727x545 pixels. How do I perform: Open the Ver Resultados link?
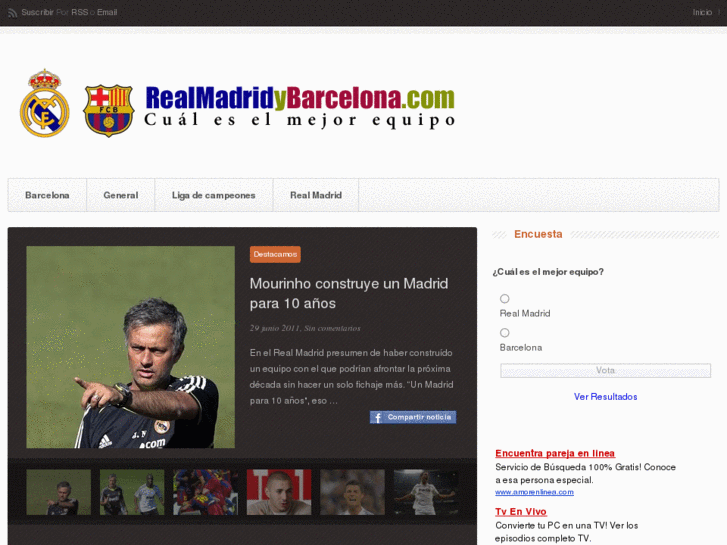606,397
